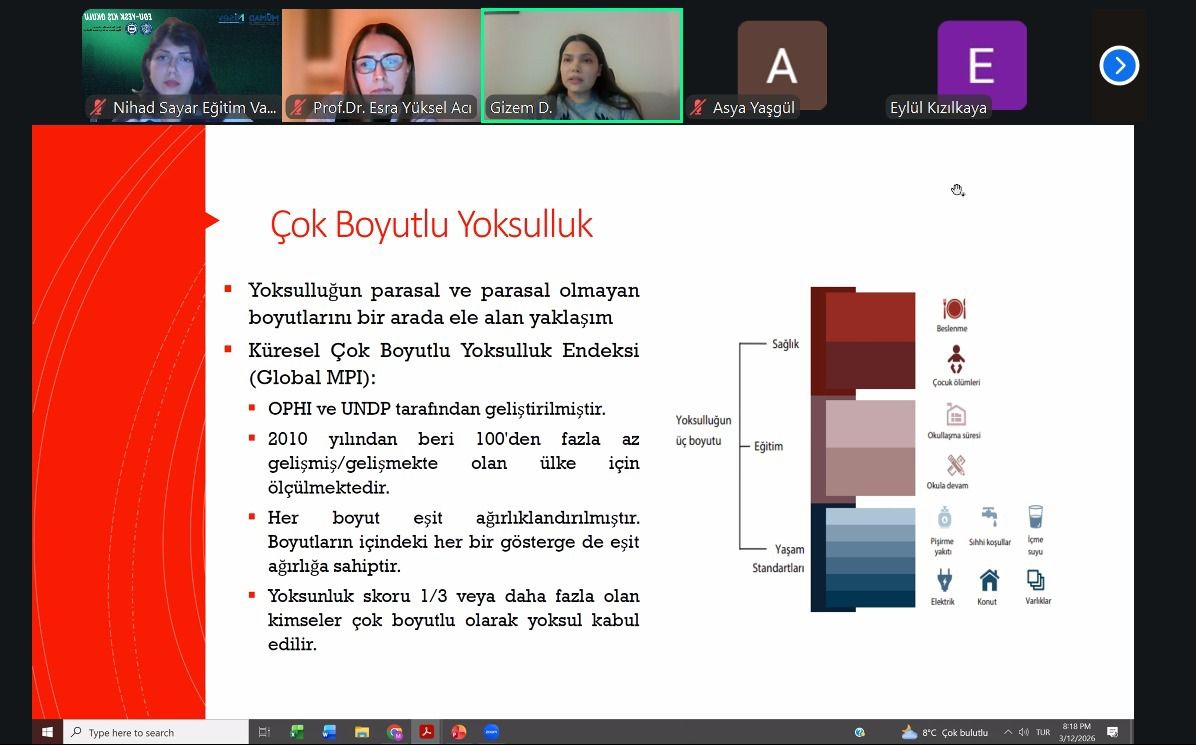Image resolution: width=1196 pixels, height=745 pixels.
Task: Open Task View from the taskbar
Action: point(263,731)
